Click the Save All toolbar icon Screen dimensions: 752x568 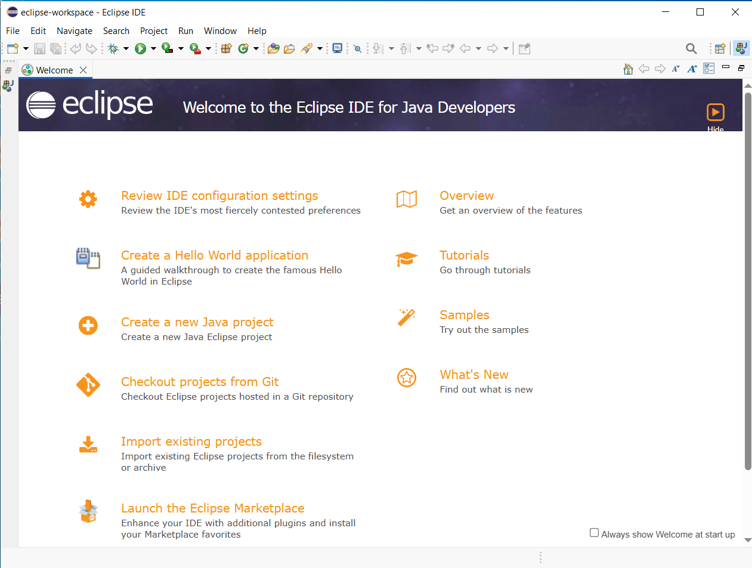tap(56, 48)
